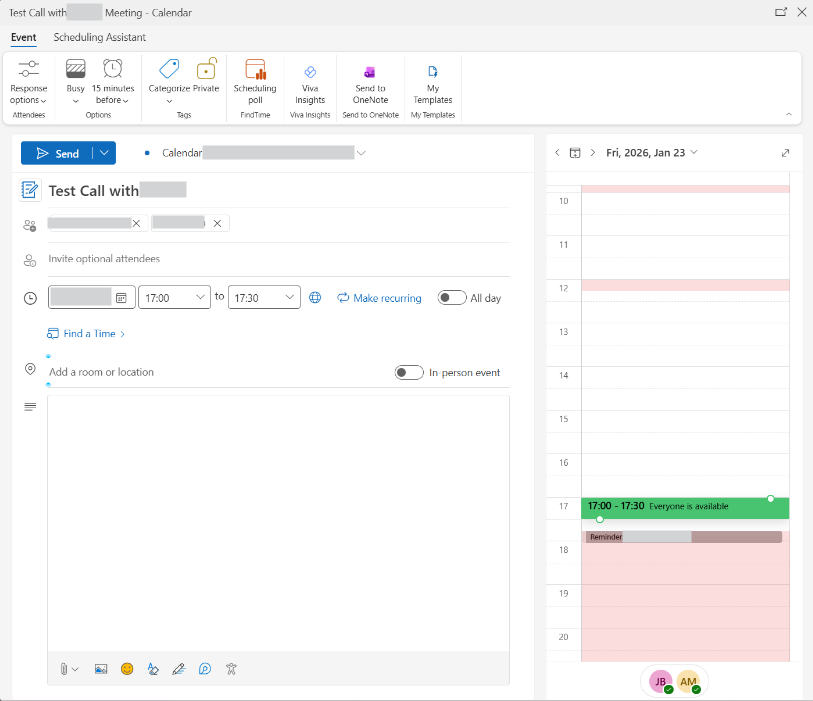Click the draw pen icon
813x701 pixels.
click(x=179, y=669)
